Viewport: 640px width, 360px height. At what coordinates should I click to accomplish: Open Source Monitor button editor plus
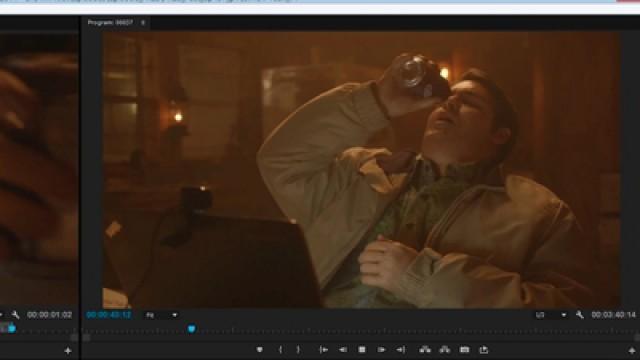[x=68, y=351]
